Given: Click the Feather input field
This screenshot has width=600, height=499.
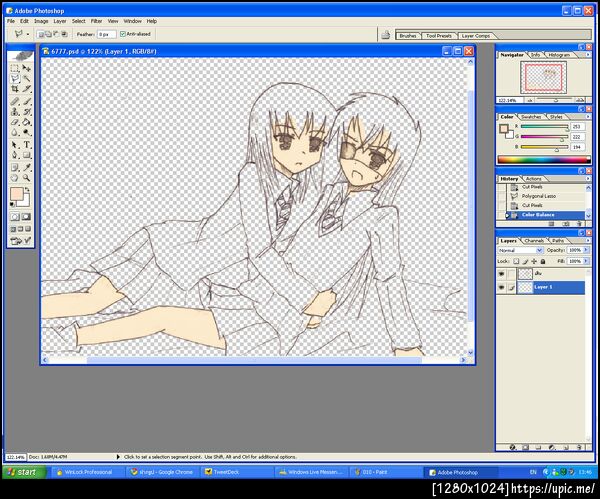Looking at the screenshot, I should [106, 34].
